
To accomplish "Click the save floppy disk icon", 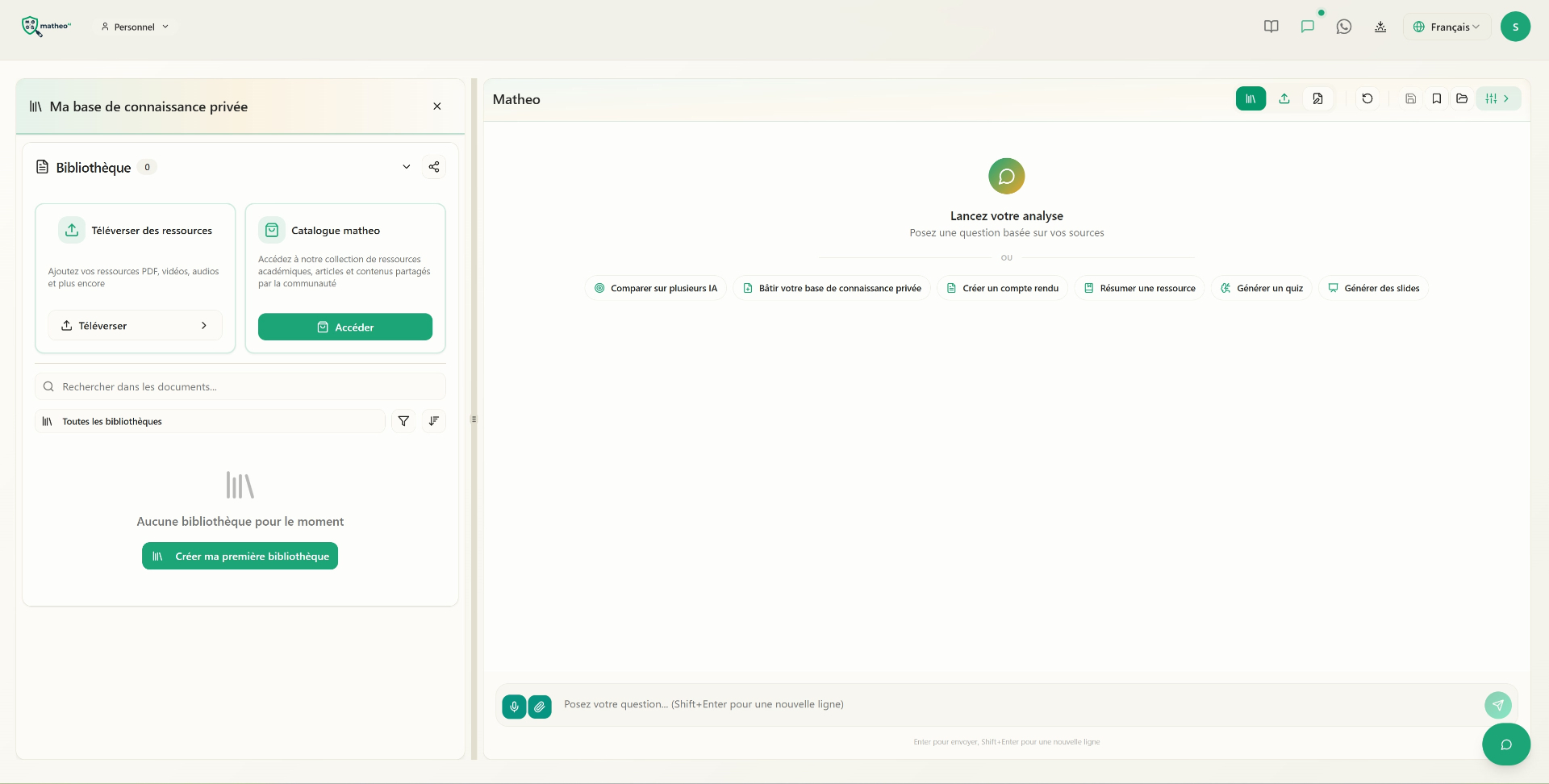I will pos(1411,98).
